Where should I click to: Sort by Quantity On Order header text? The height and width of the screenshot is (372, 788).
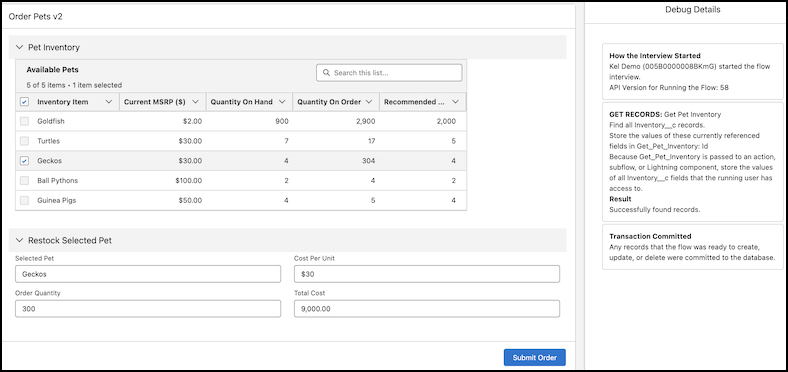[329, 102]
